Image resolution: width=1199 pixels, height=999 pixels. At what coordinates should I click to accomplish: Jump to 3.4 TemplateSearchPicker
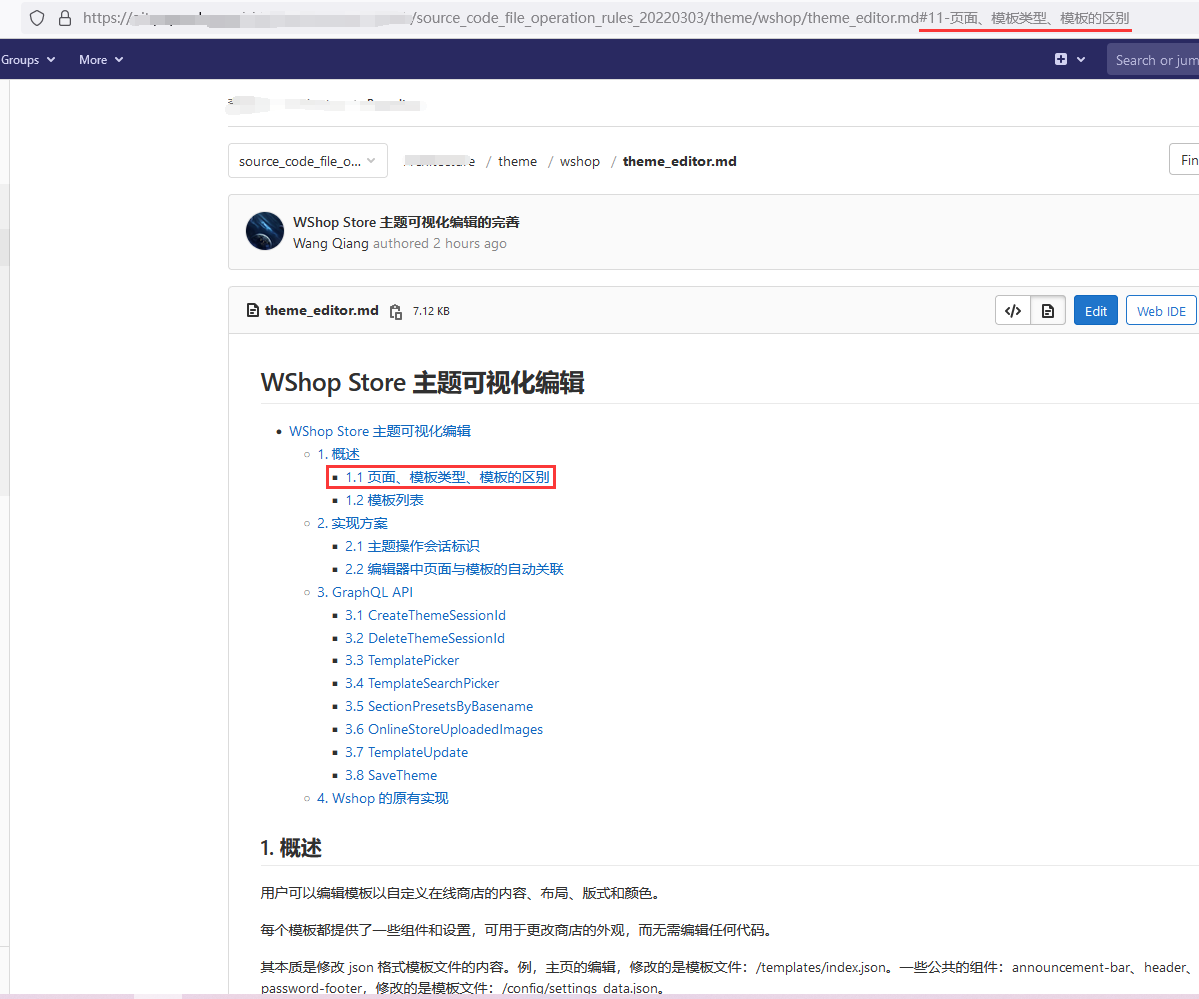(421, 683)
